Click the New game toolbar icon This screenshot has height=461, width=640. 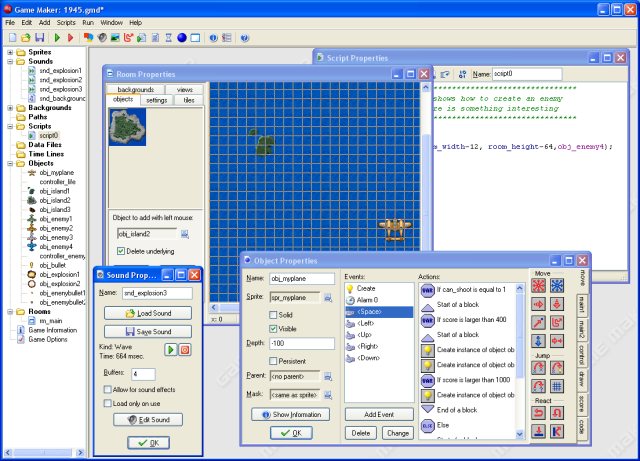click(13, 38)
